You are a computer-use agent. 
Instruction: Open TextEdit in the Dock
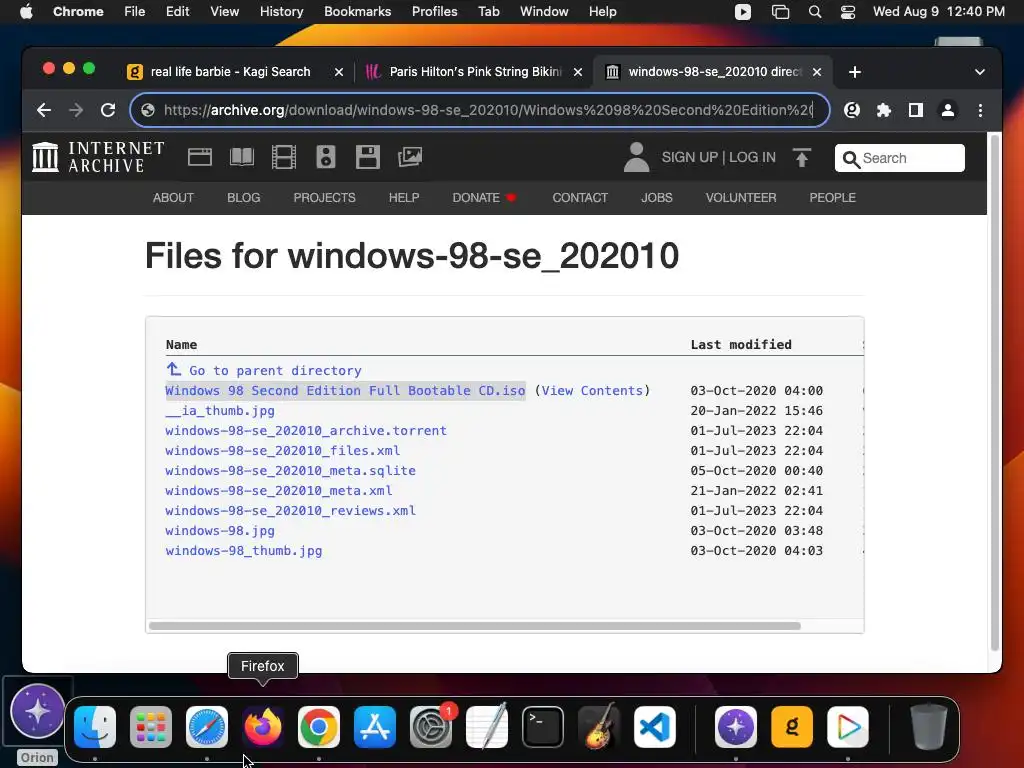[487, 727]
